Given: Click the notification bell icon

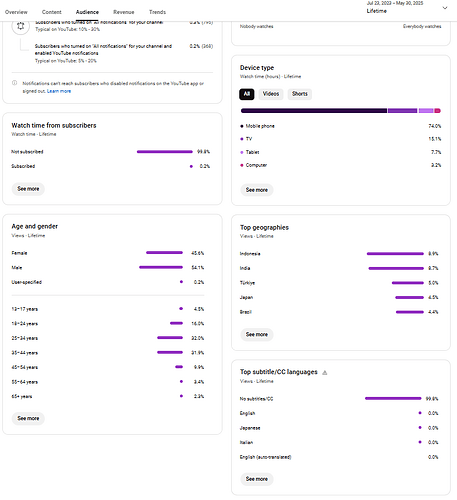Looking at the screenshot, I should click(x=21, y=26).
